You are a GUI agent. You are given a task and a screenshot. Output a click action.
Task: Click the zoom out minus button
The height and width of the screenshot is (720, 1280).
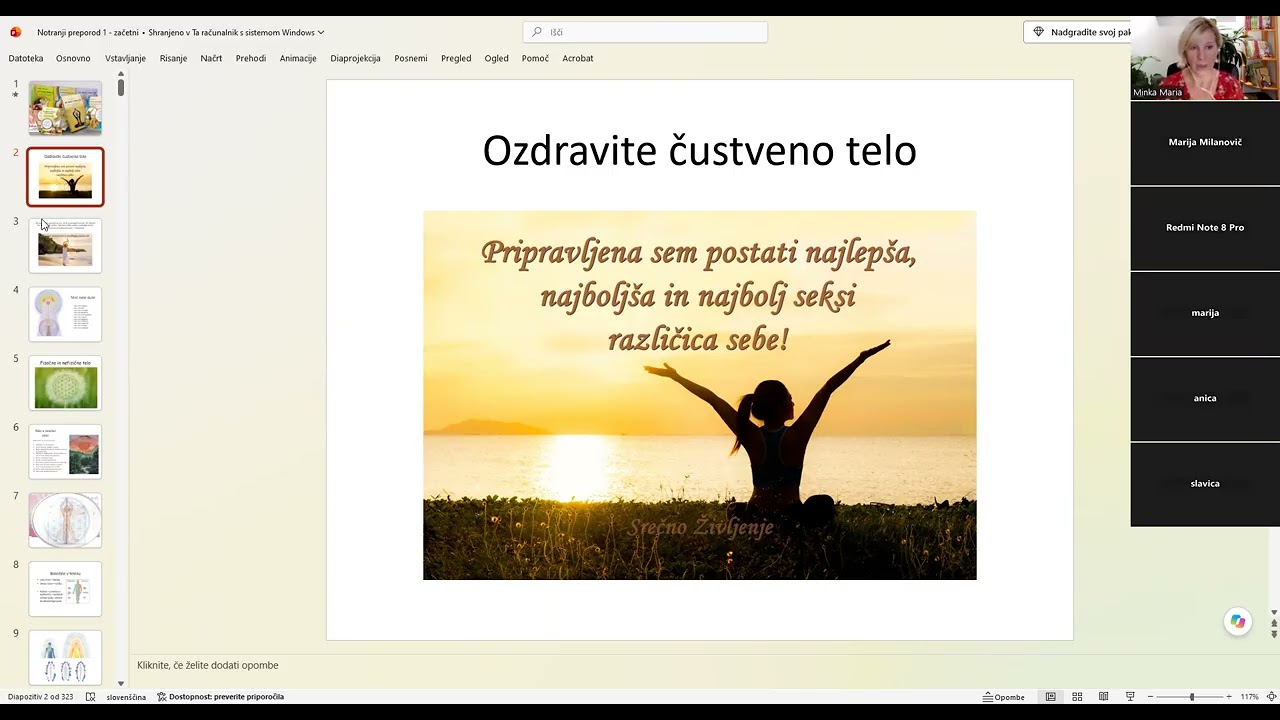point(1150,697)
